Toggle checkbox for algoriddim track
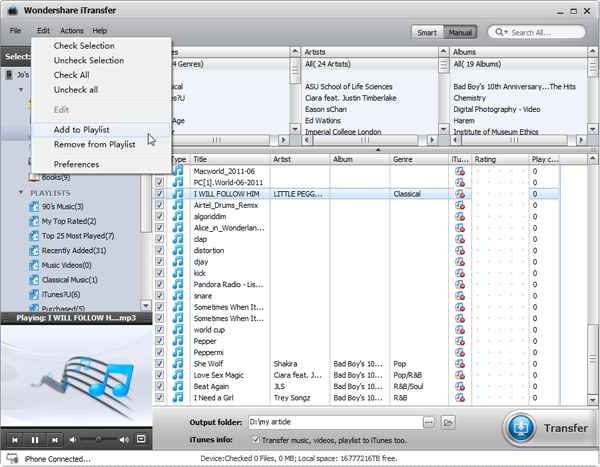The image size is (600, 467). pyautogui.click(x=160, y=217)
